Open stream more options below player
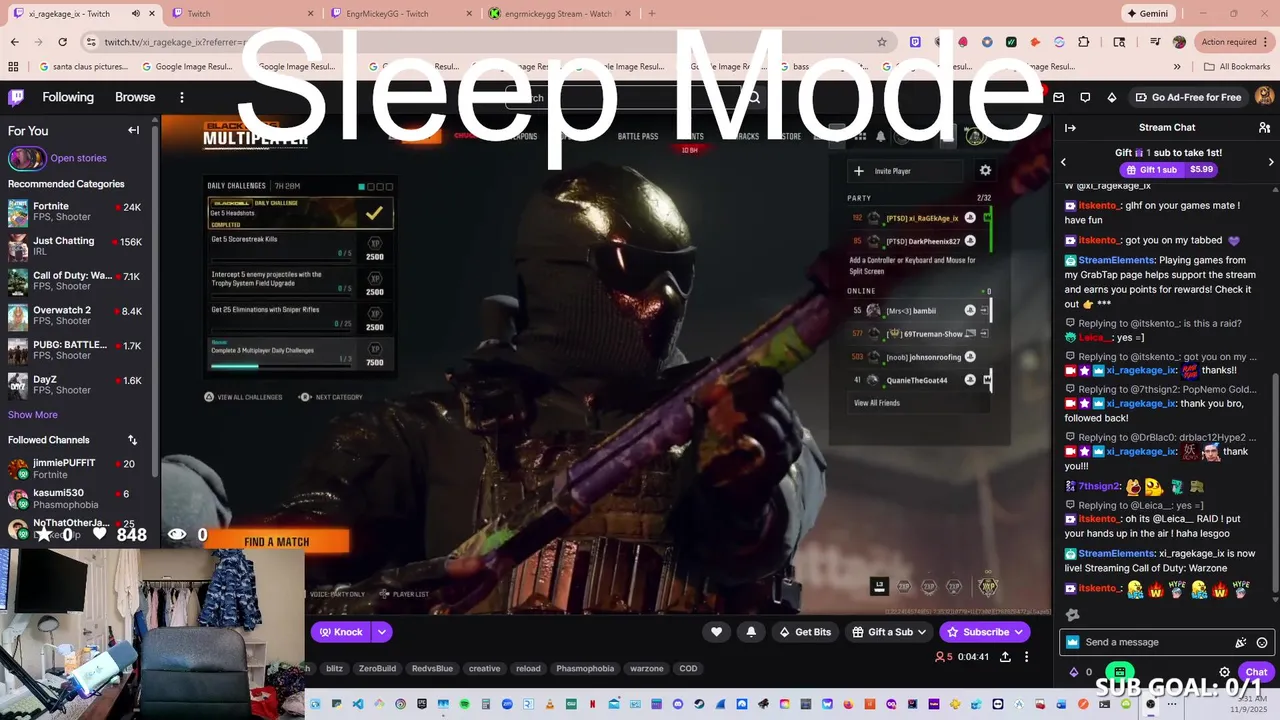 coord(1026,657)
